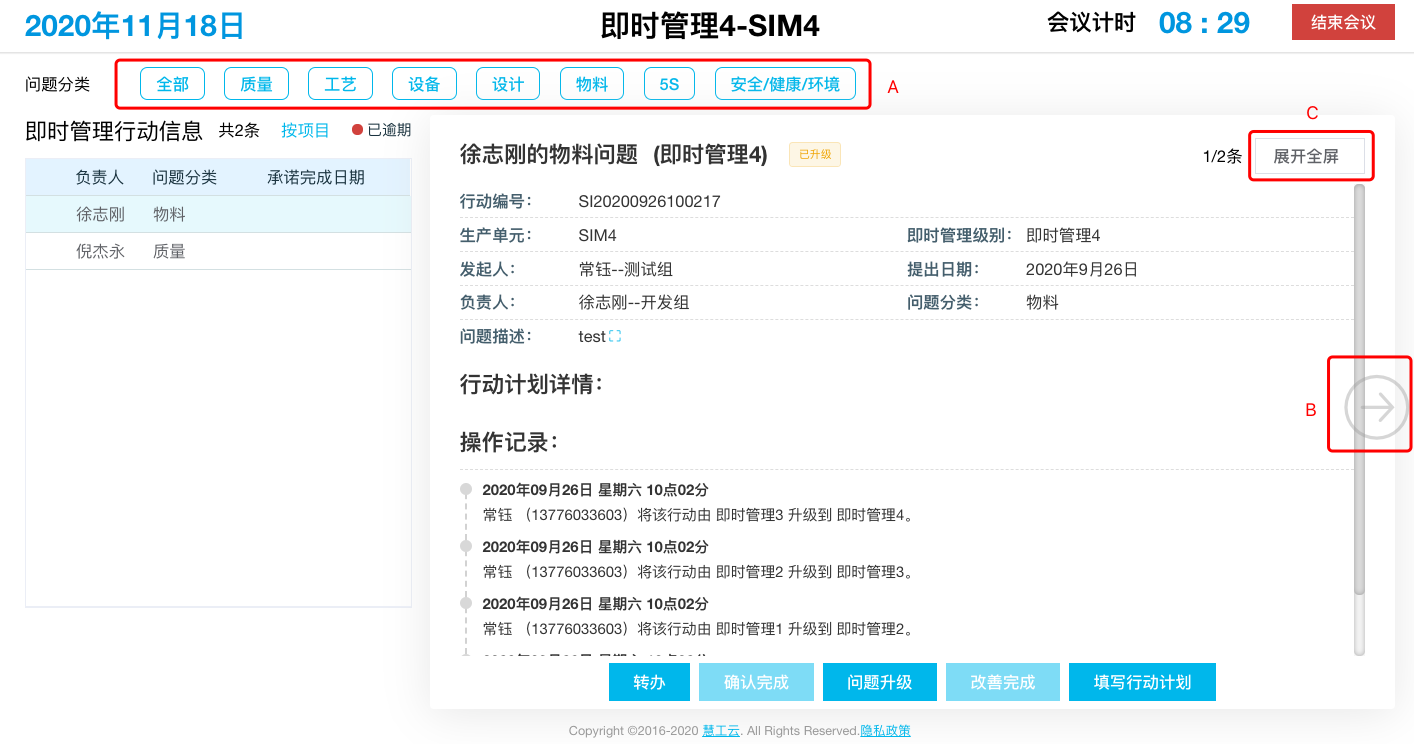Viewport: 1414px width, 744px height.
Task: Select the 全部 category filter
Action: 172,84
